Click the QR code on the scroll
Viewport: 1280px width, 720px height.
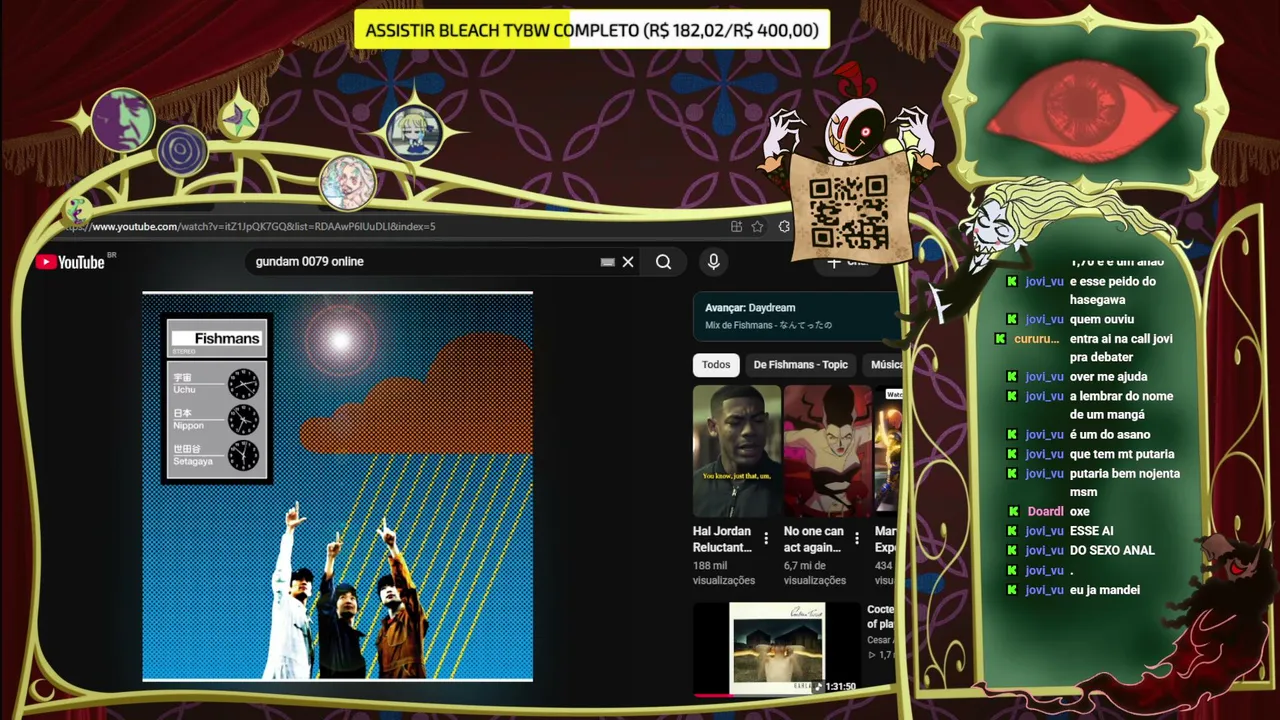click(x=848, y=211)
